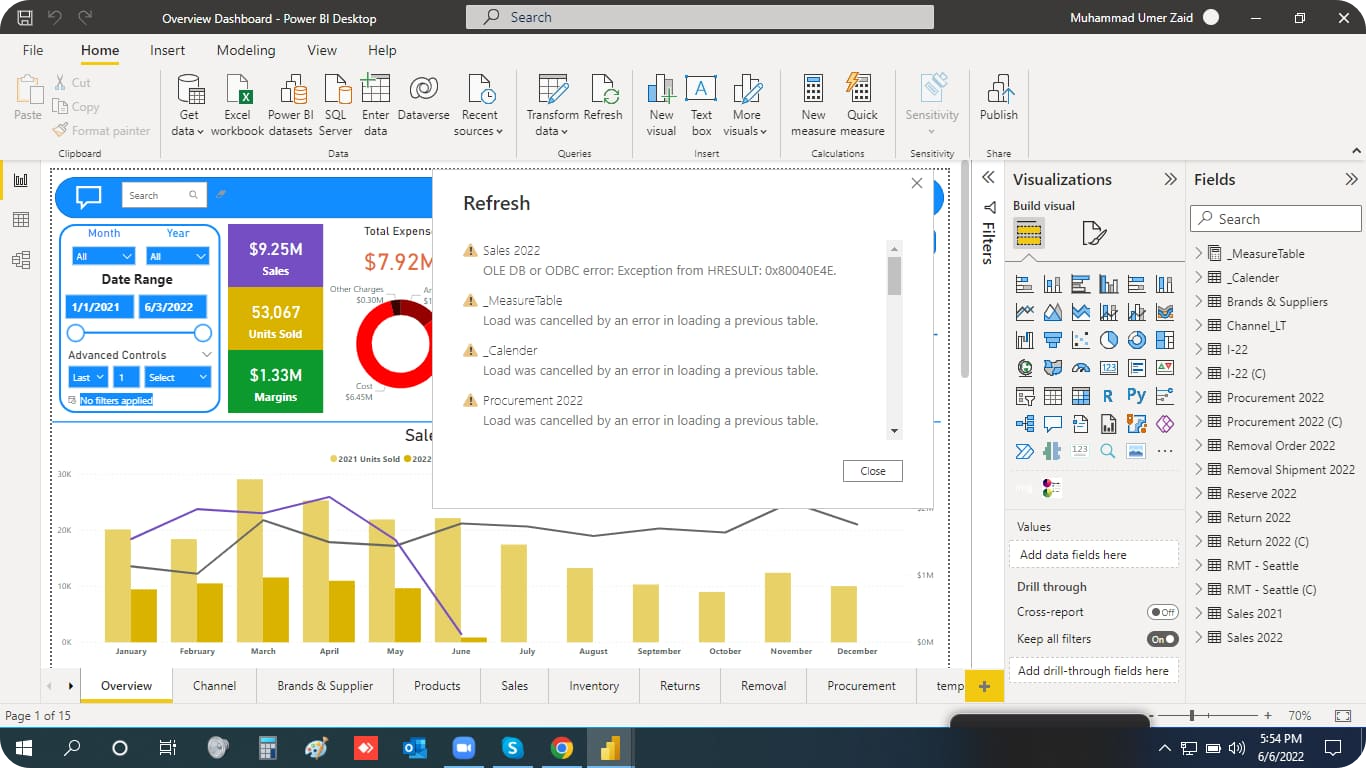Viewport: 1366px width, 768px height.
Task: Expand the _MeasureTable field group
Action: pyautogui.click(x=1199, y=253)
